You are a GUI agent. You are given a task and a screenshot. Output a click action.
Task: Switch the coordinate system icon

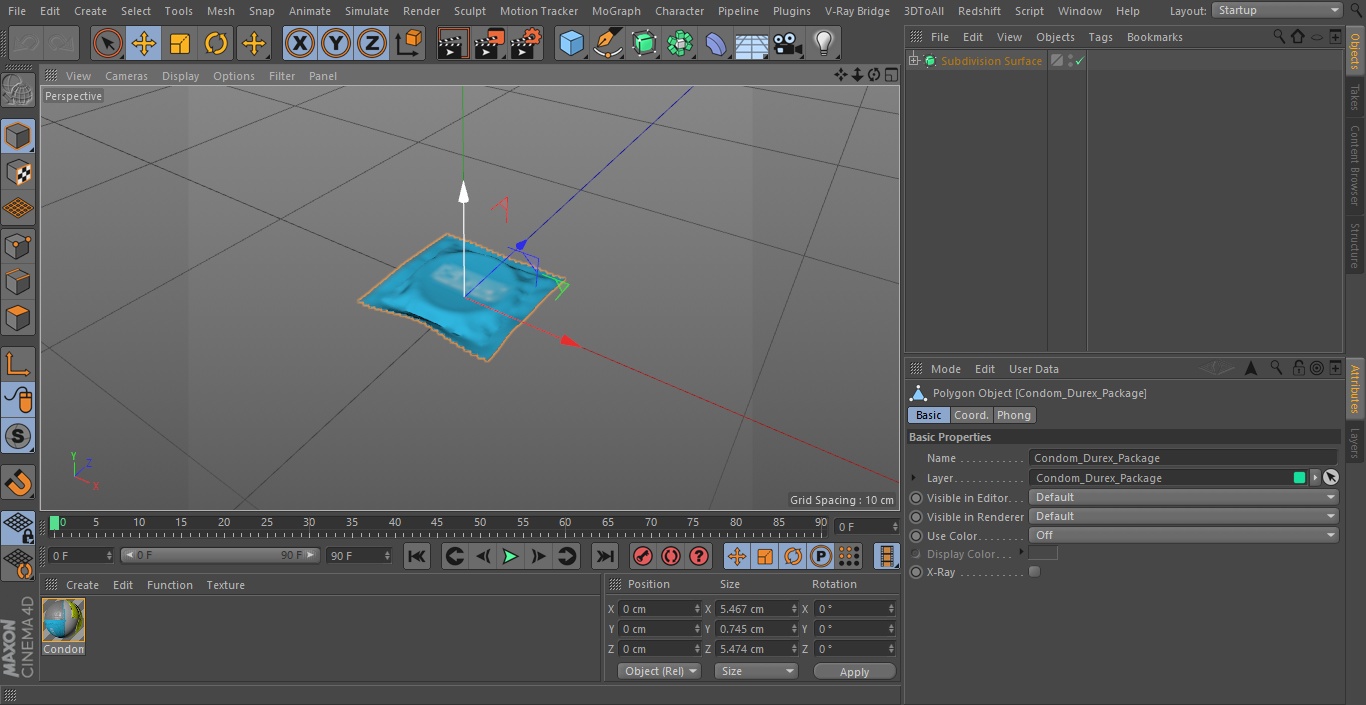409,43
